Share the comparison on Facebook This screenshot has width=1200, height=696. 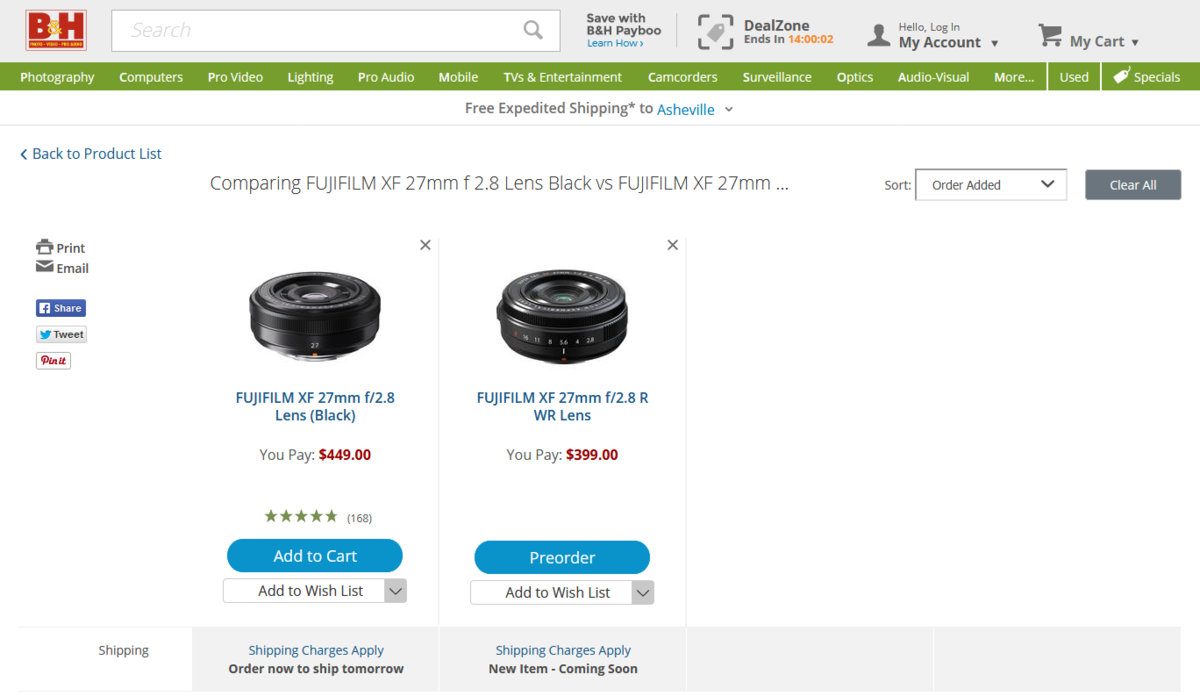point(61,308)
